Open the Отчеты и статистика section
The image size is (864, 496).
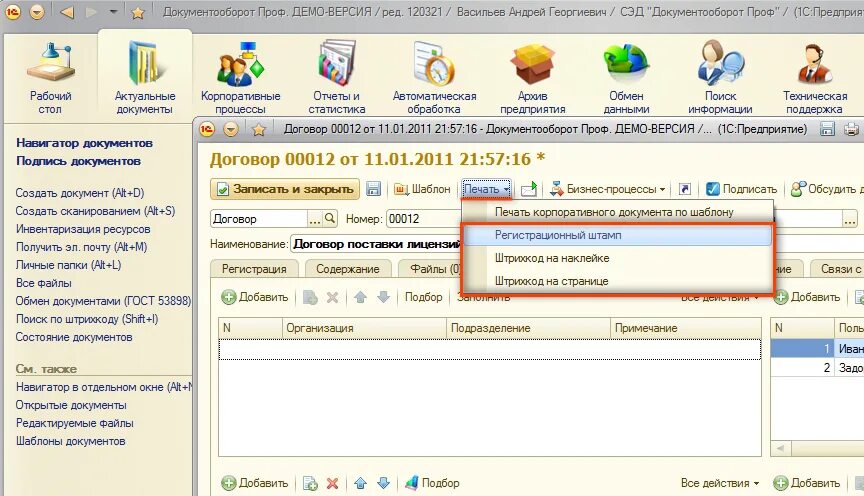click(x=337, y=77)
